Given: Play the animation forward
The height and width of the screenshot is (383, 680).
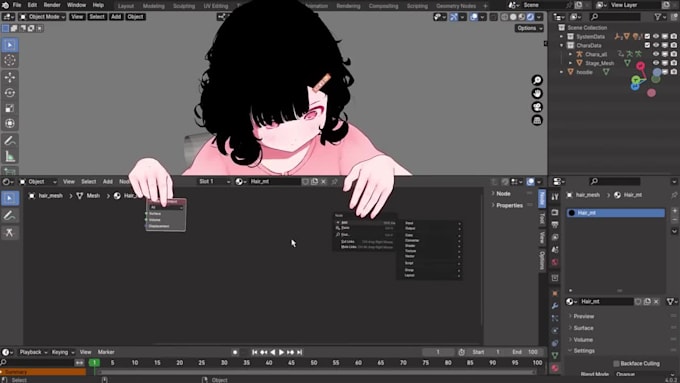Looking at the screenshot, I should [281, 352].
